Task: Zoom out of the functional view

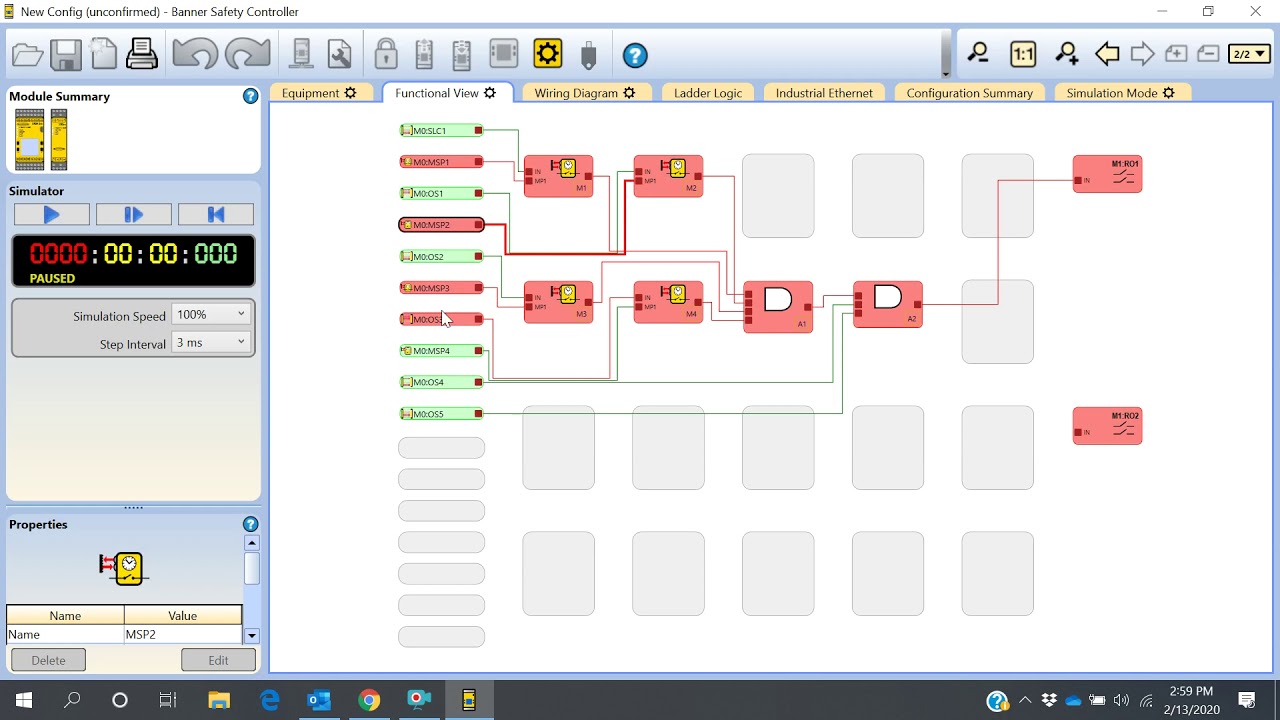Action: point(978,54)
